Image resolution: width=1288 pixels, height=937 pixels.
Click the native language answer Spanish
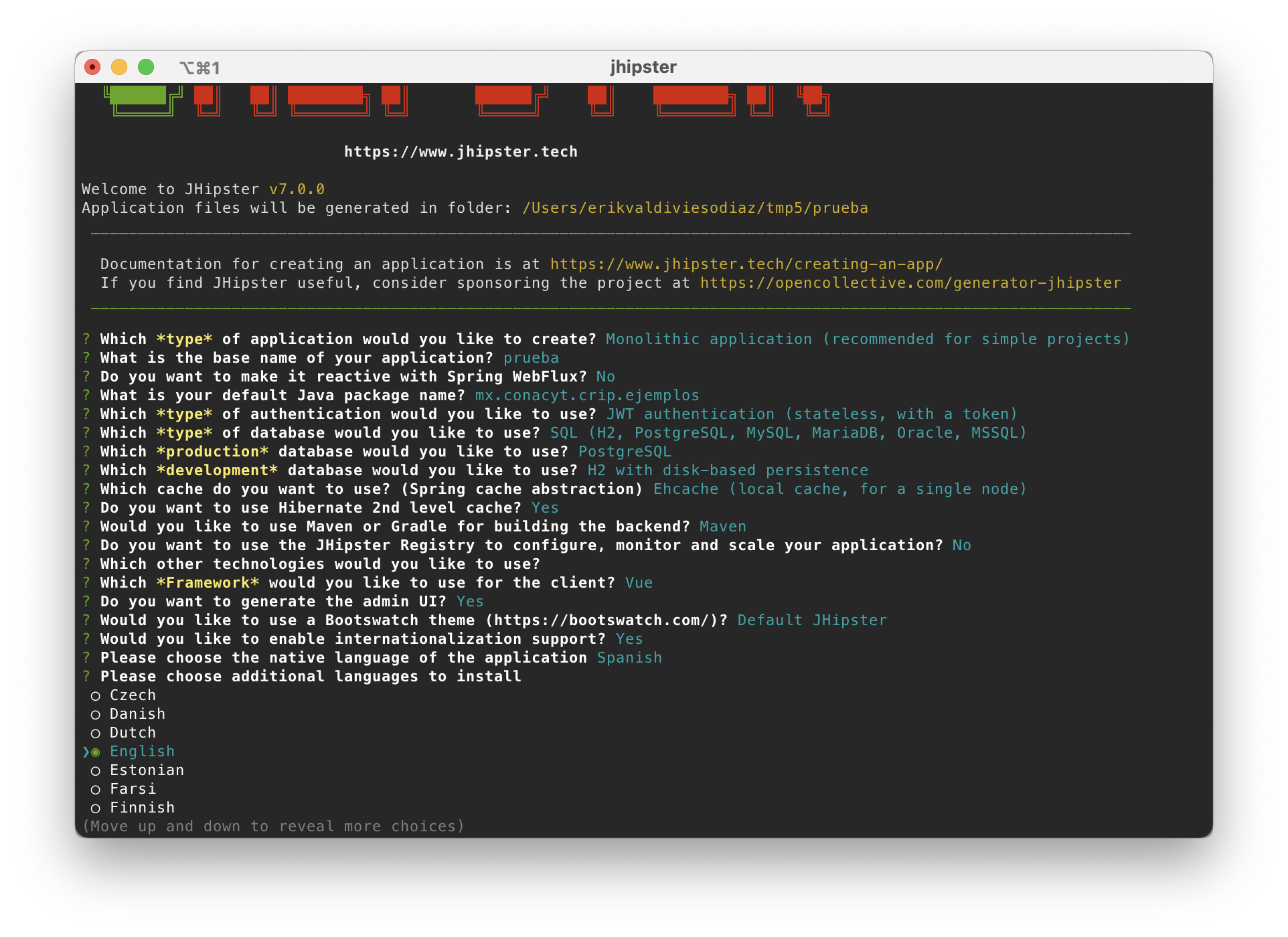pos(629,658)
